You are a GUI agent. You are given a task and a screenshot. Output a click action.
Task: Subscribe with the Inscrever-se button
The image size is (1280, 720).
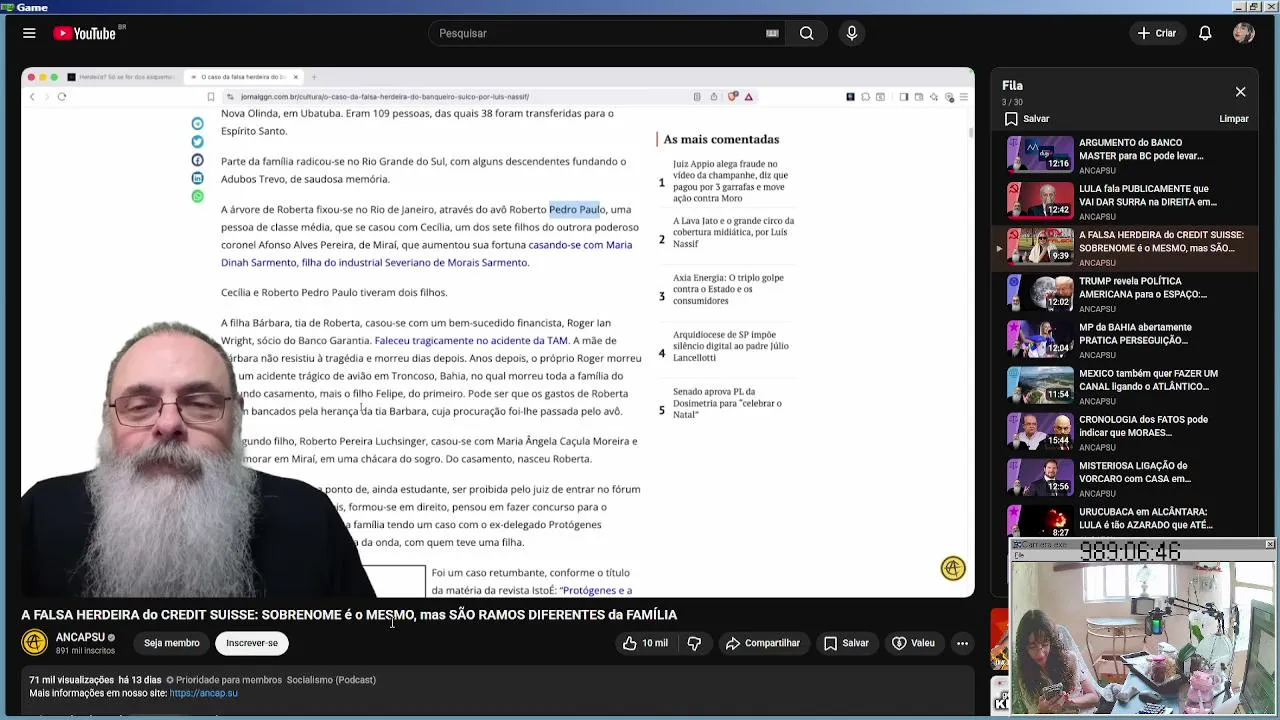click(x=252, y=643)
